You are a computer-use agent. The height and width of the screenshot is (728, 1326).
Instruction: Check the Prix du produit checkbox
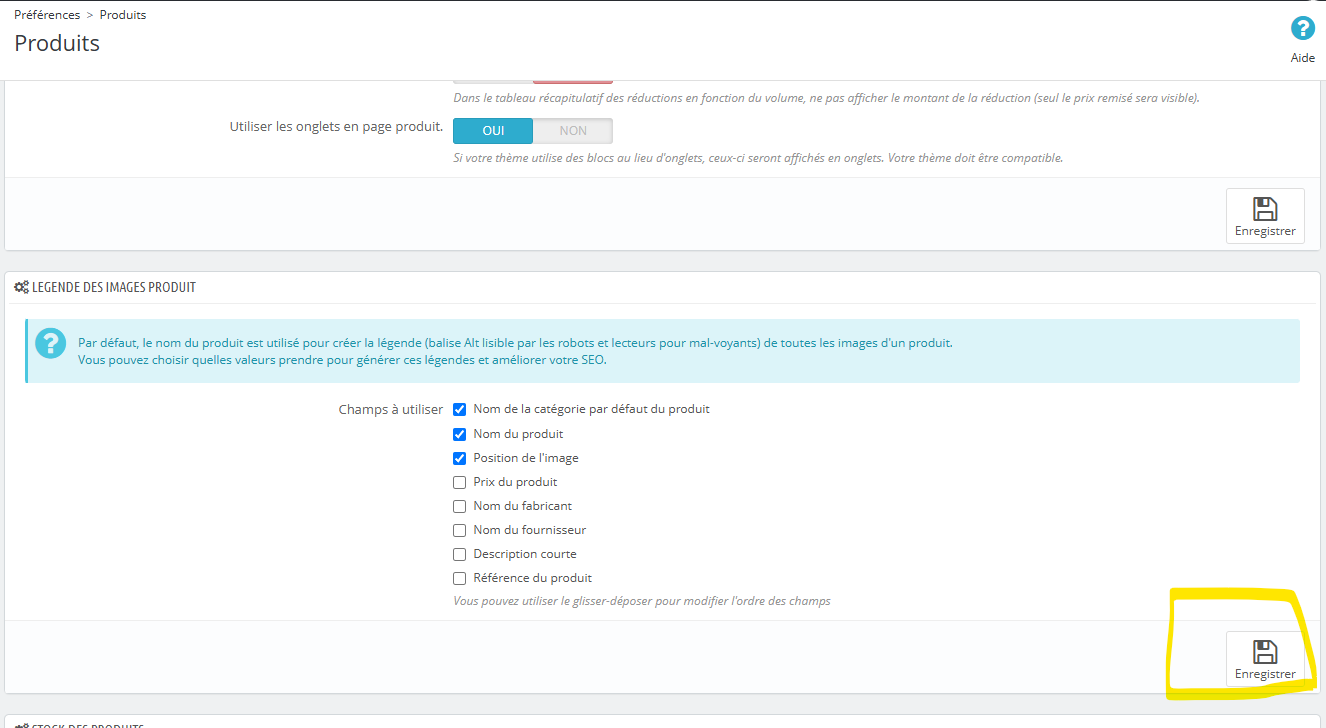click(460, 482)
